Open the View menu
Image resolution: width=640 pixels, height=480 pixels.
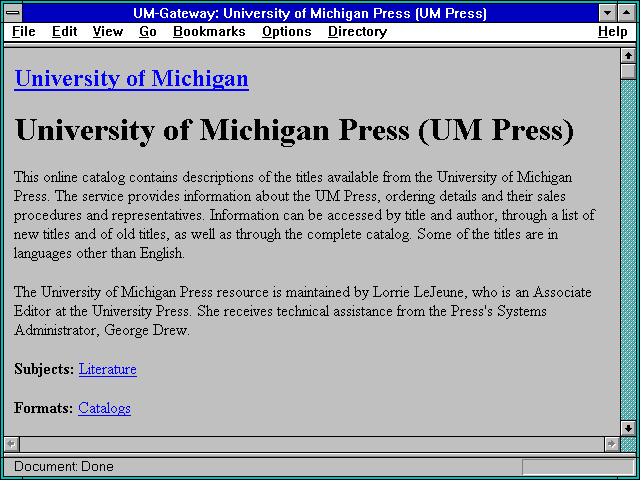click(108, 32)
